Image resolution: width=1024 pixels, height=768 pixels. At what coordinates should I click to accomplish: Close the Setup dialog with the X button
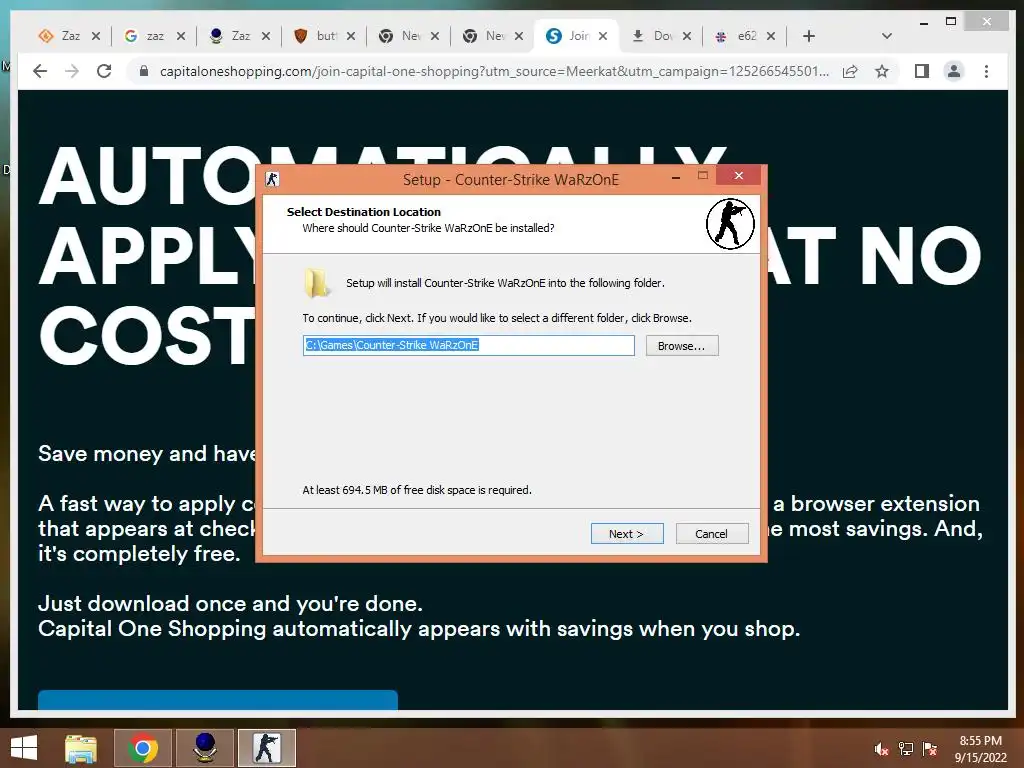[739, 175]
